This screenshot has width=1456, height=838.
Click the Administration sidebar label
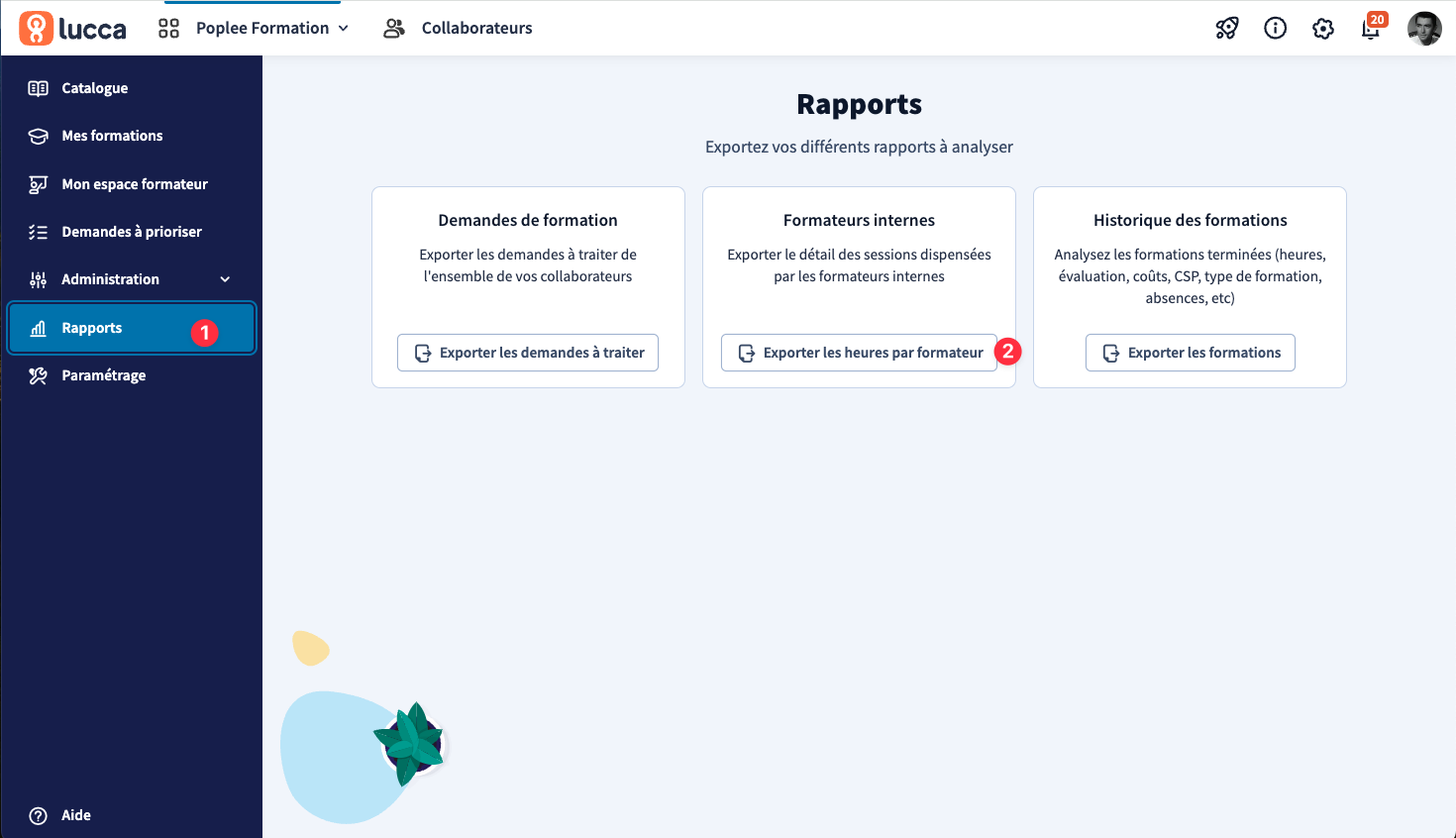click(x=110, y=279)
